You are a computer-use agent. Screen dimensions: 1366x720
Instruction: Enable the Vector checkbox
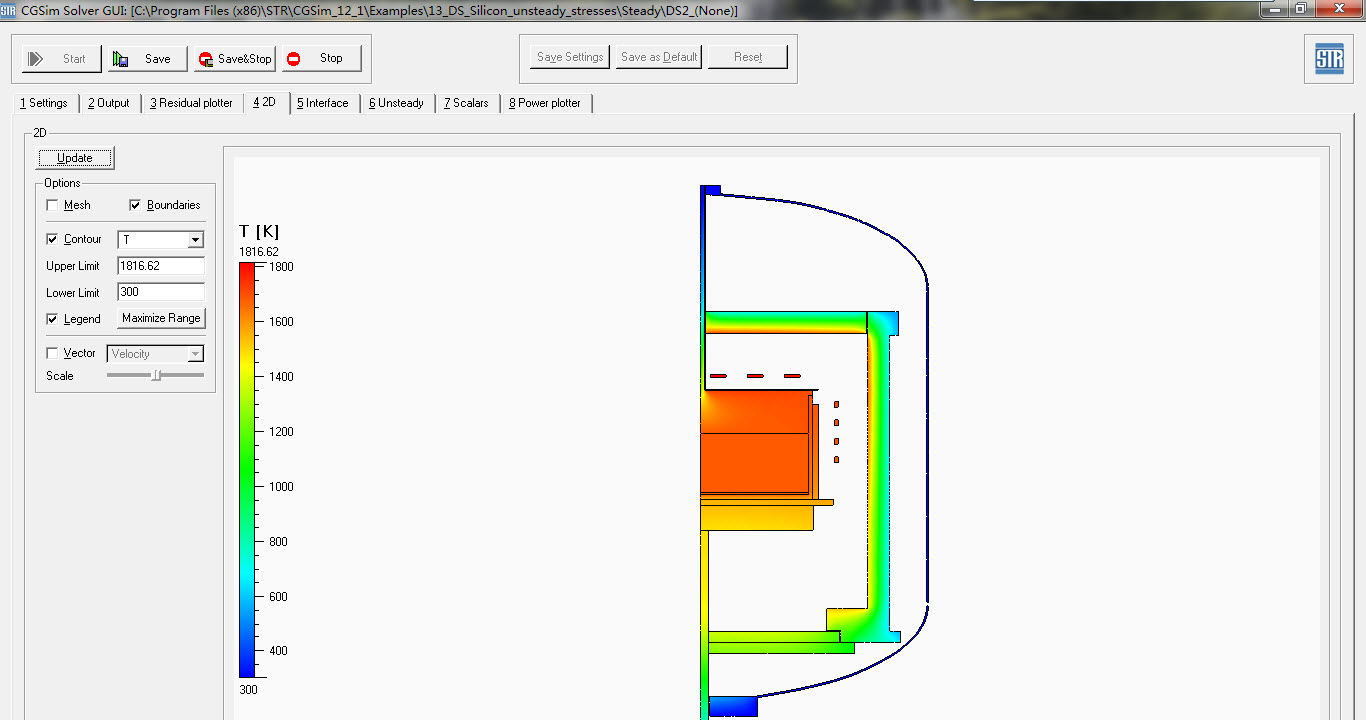pyautogui.click(x=53, y=353)
